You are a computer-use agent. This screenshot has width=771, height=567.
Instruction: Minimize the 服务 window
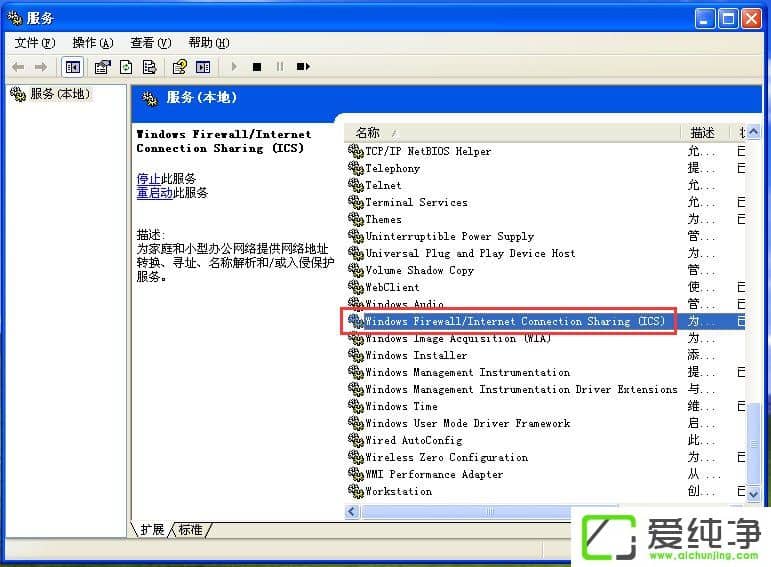pos(705,19)
